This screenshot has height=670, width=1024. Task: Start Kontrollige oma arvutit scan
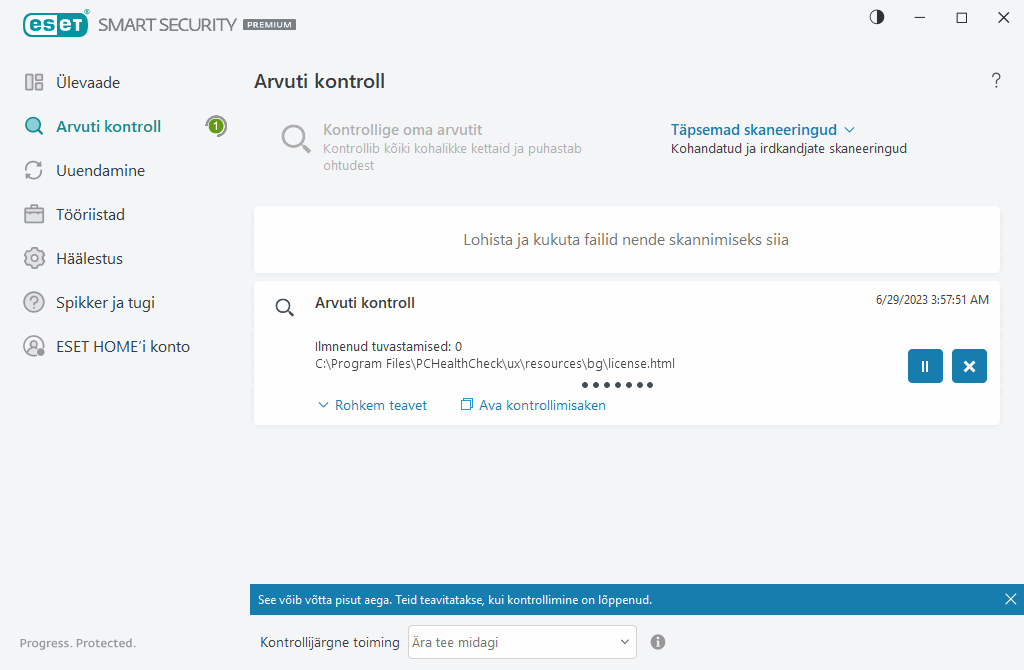(402, 130)
